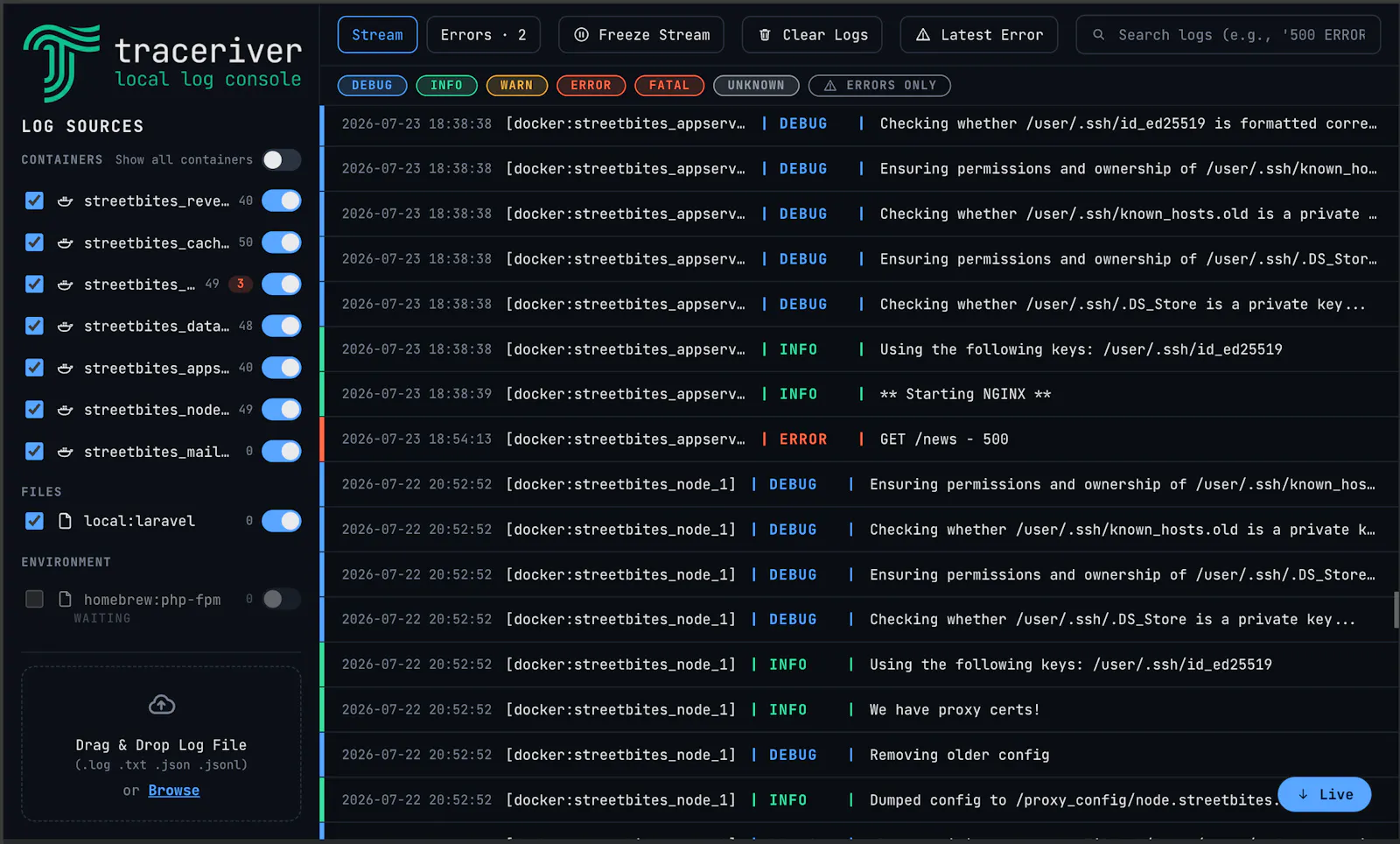This screenshot has width=1400, height=844.
Task: Click the cloud upload icon
Action: pos(162,704)
